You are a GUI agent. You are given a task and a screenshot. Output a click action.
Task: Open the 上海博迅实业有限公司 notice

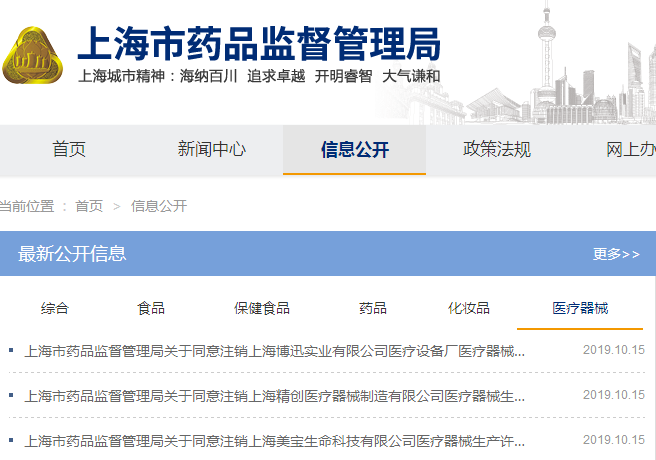click(x=274, y=351)
